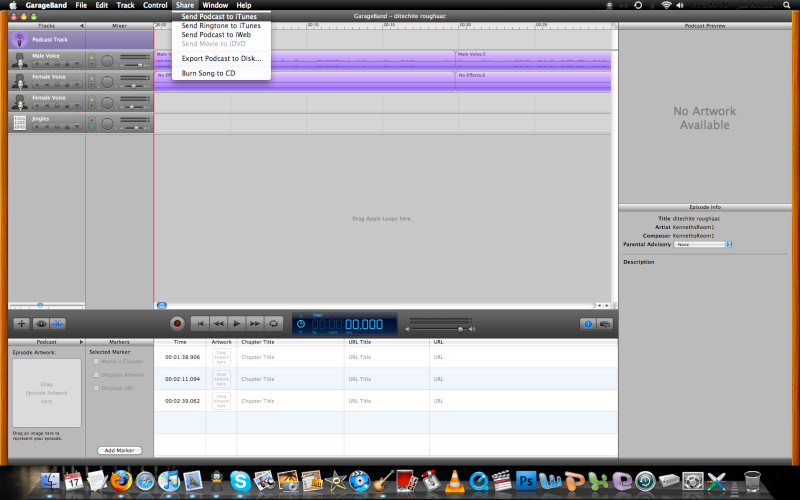Screen dimensions: 800x500
Task: Enable recording on the Jingles track
Action: 37,127
